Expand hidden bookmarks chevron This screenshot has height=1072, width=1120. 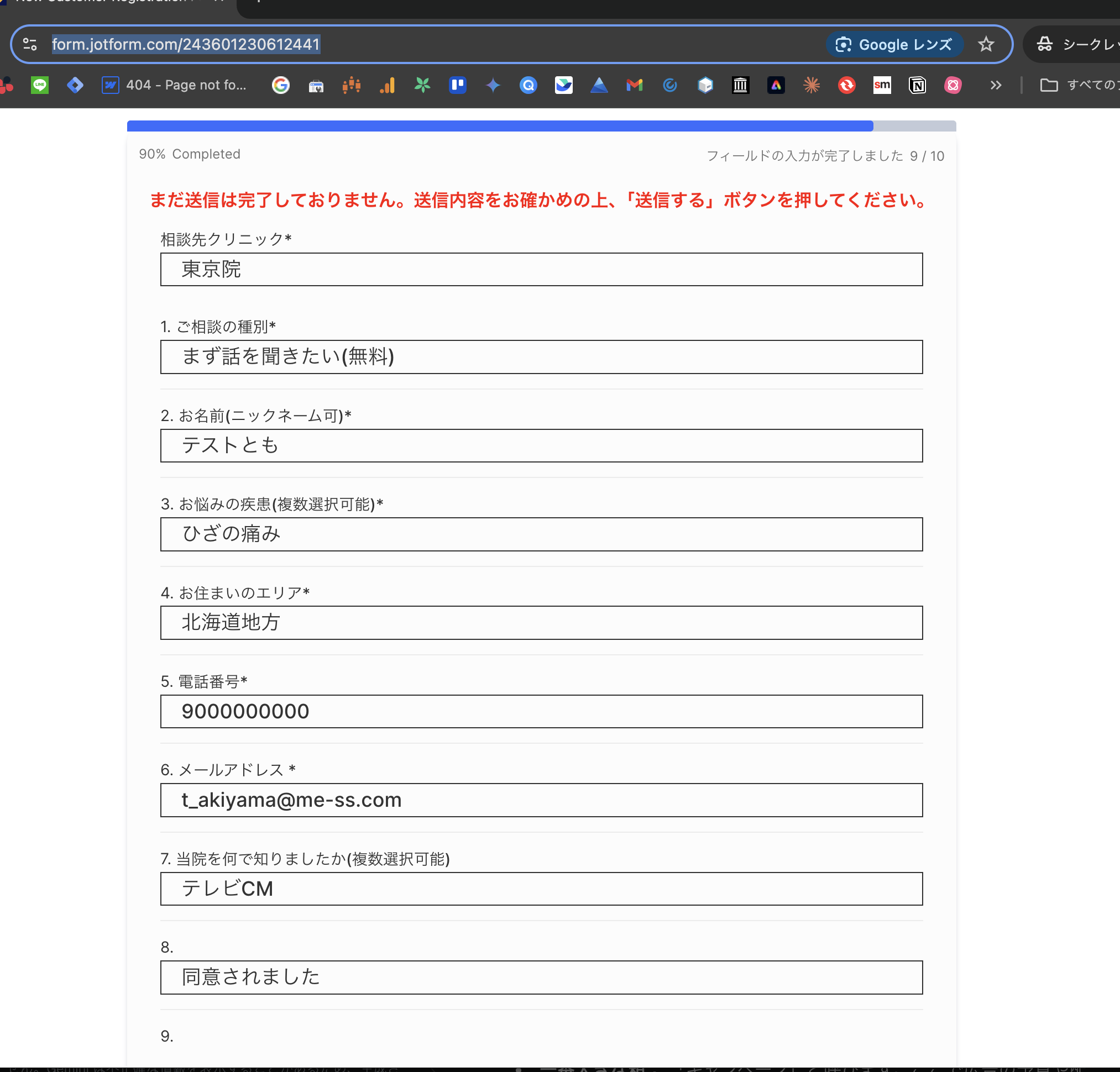pos(996,85)
